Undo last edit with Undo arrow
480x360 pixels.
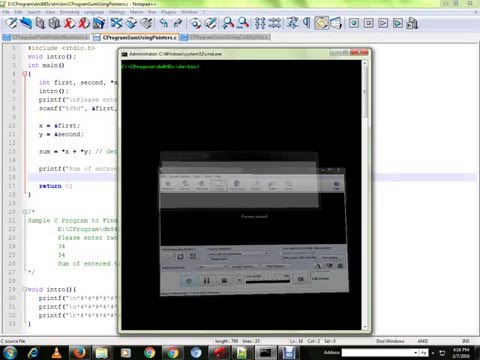[x=163, y=23]
